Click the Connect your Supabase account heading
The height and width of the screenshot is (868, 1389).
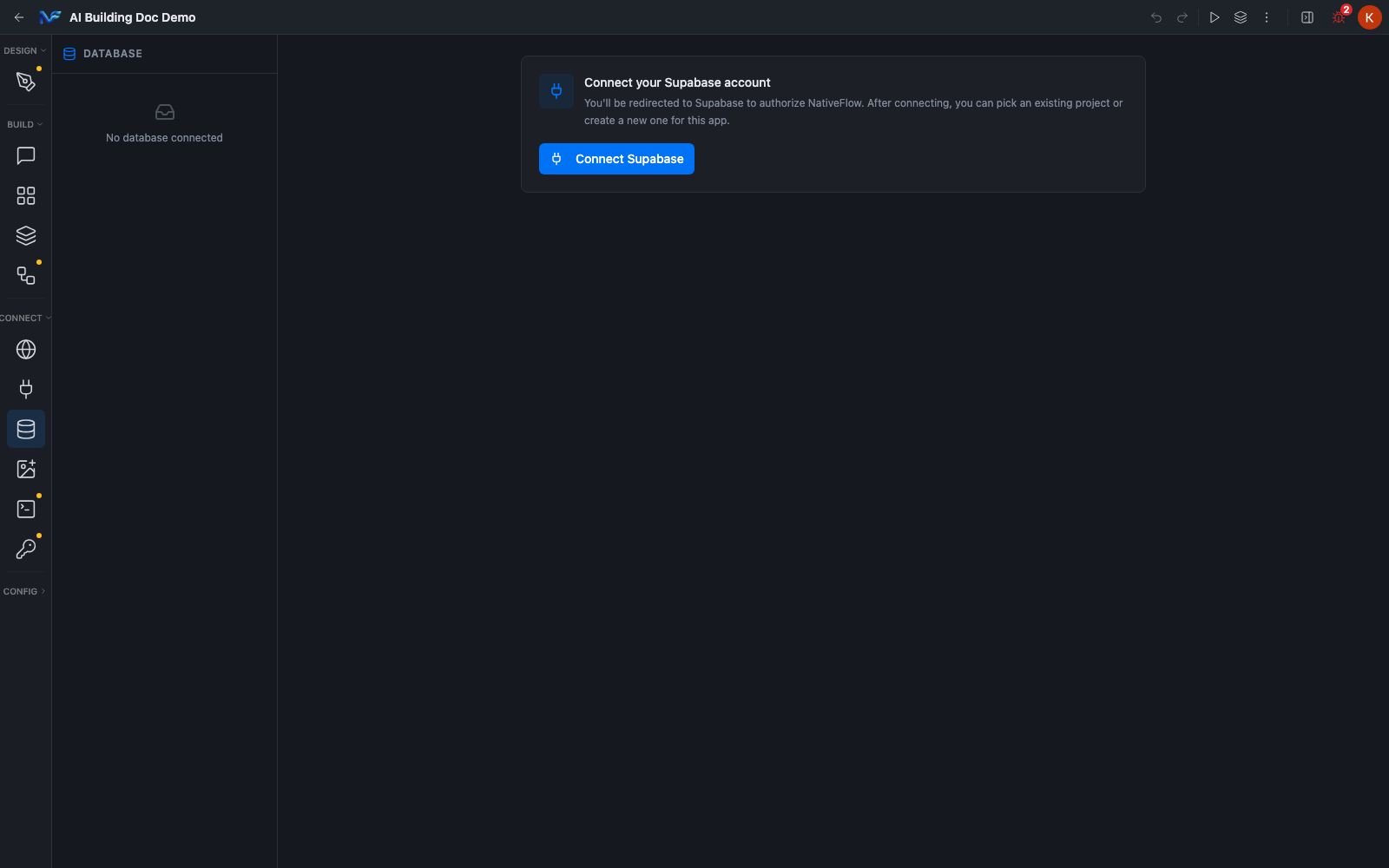677,82
